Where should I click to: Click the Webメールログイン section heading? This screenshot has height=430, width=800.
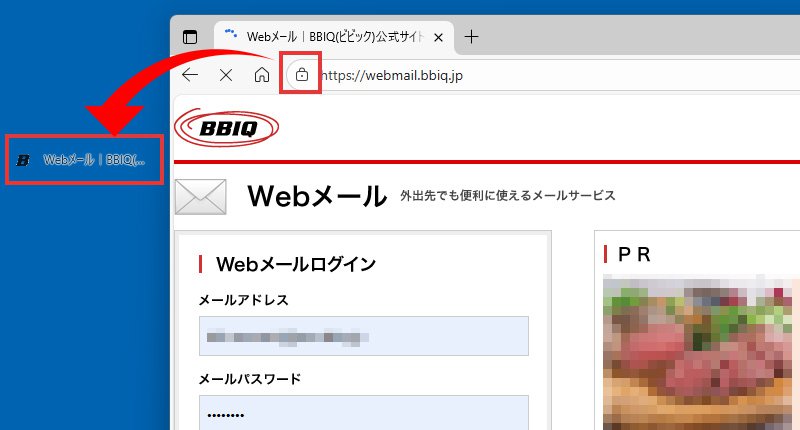[296, 264]
